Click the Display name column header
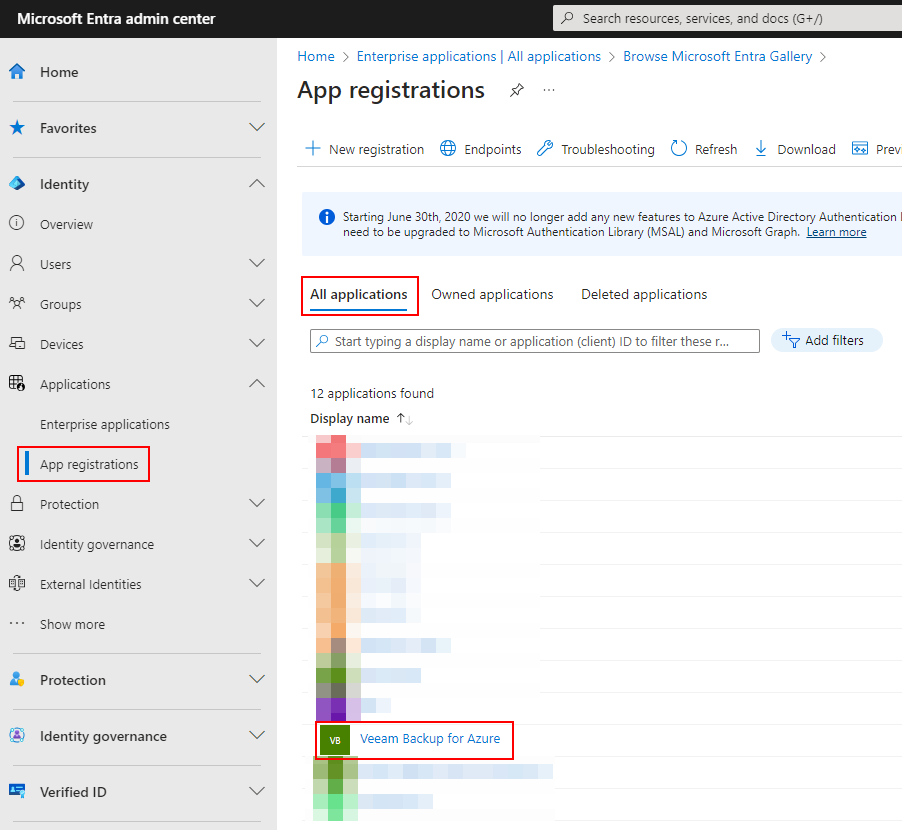Viewport: 902px width, 830px height. point(350,419)
